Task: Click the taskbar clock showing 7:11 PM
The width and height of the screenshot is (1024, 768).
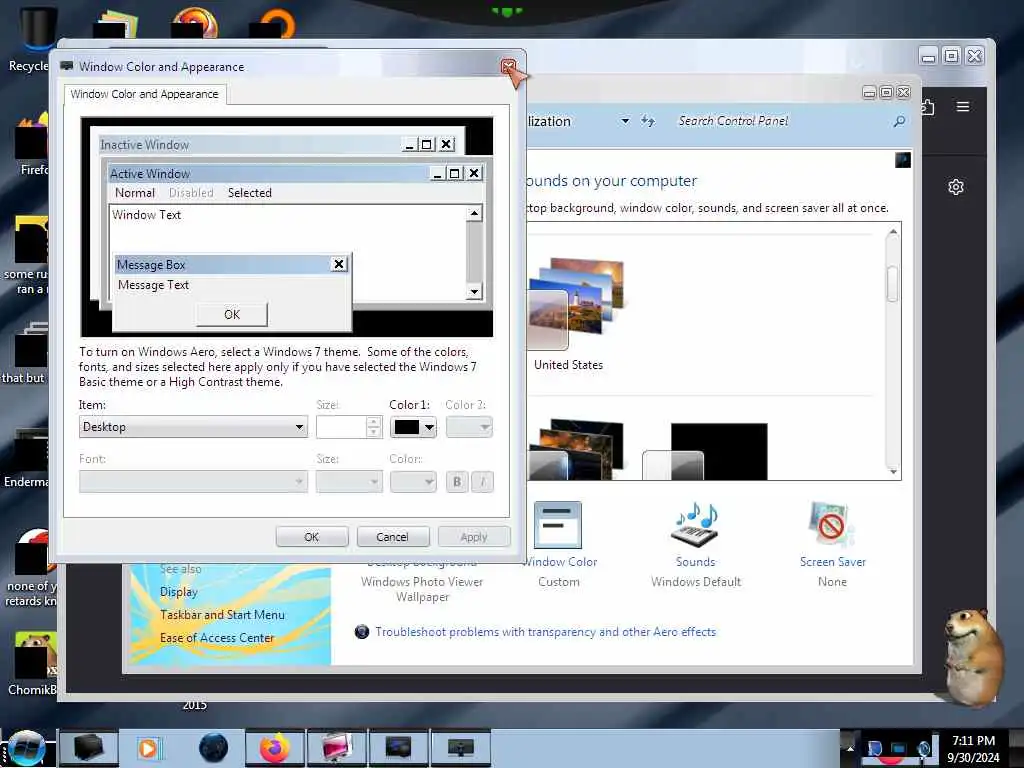Action: click(x=973, y=748)
